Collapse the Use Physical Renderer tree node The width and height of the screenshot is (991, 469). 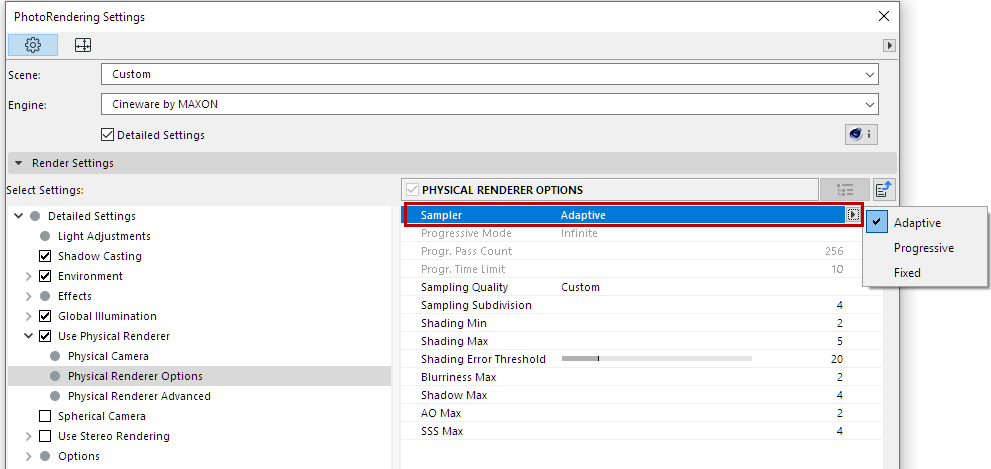pos(28,336)
